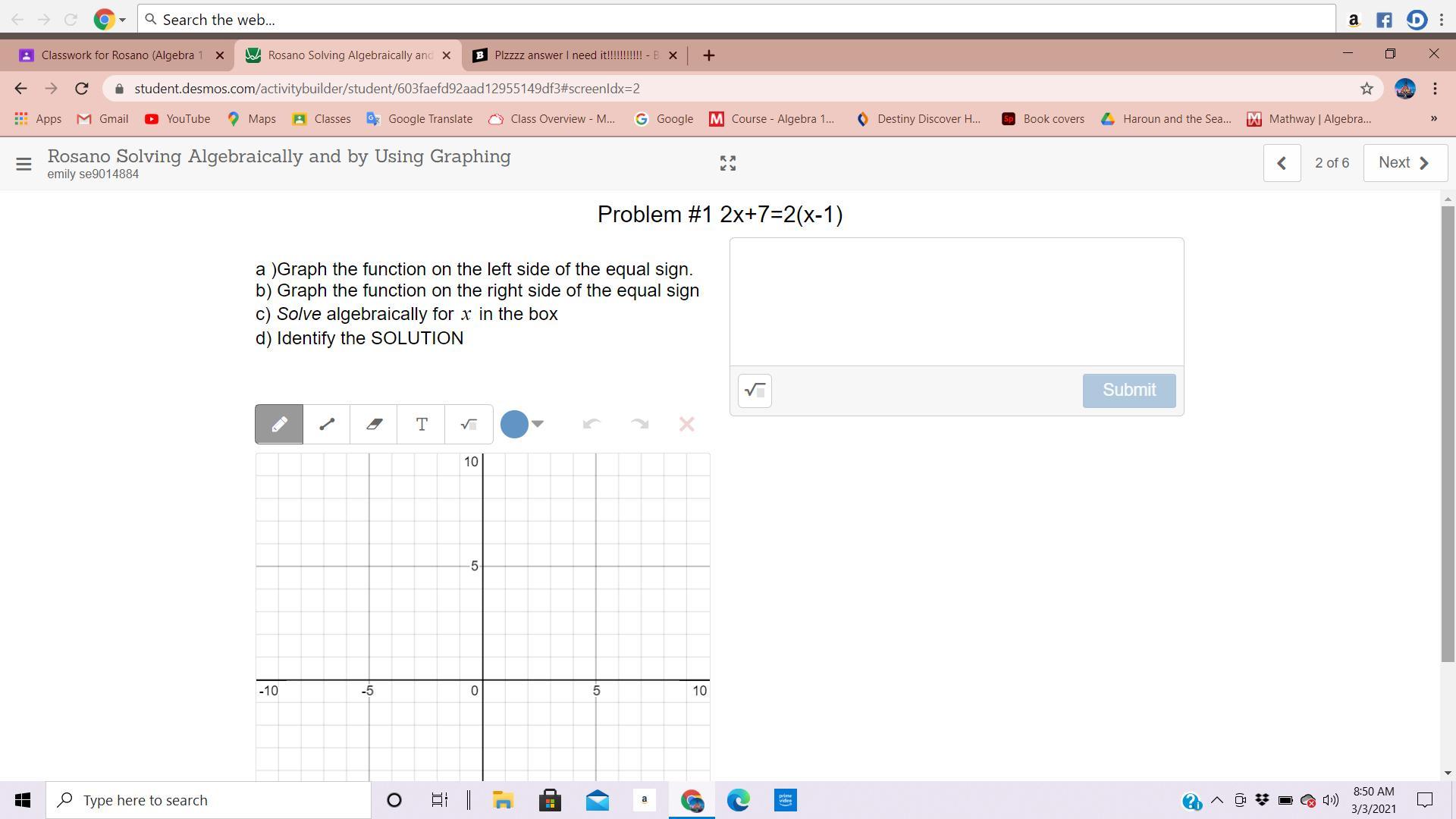
Task: Toggle fullscreen mode for the activity
Action: click(728, 163)
